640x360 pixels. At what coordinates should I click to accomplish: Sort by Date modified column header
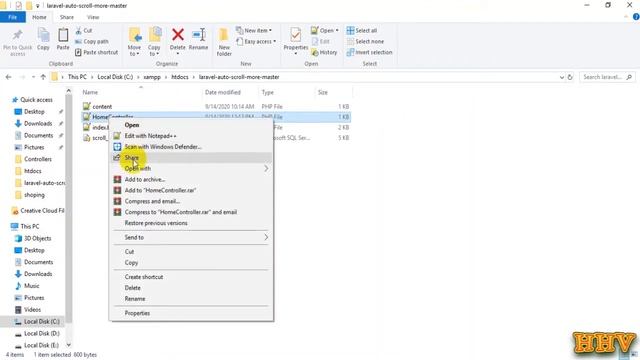tap(223, 92)
